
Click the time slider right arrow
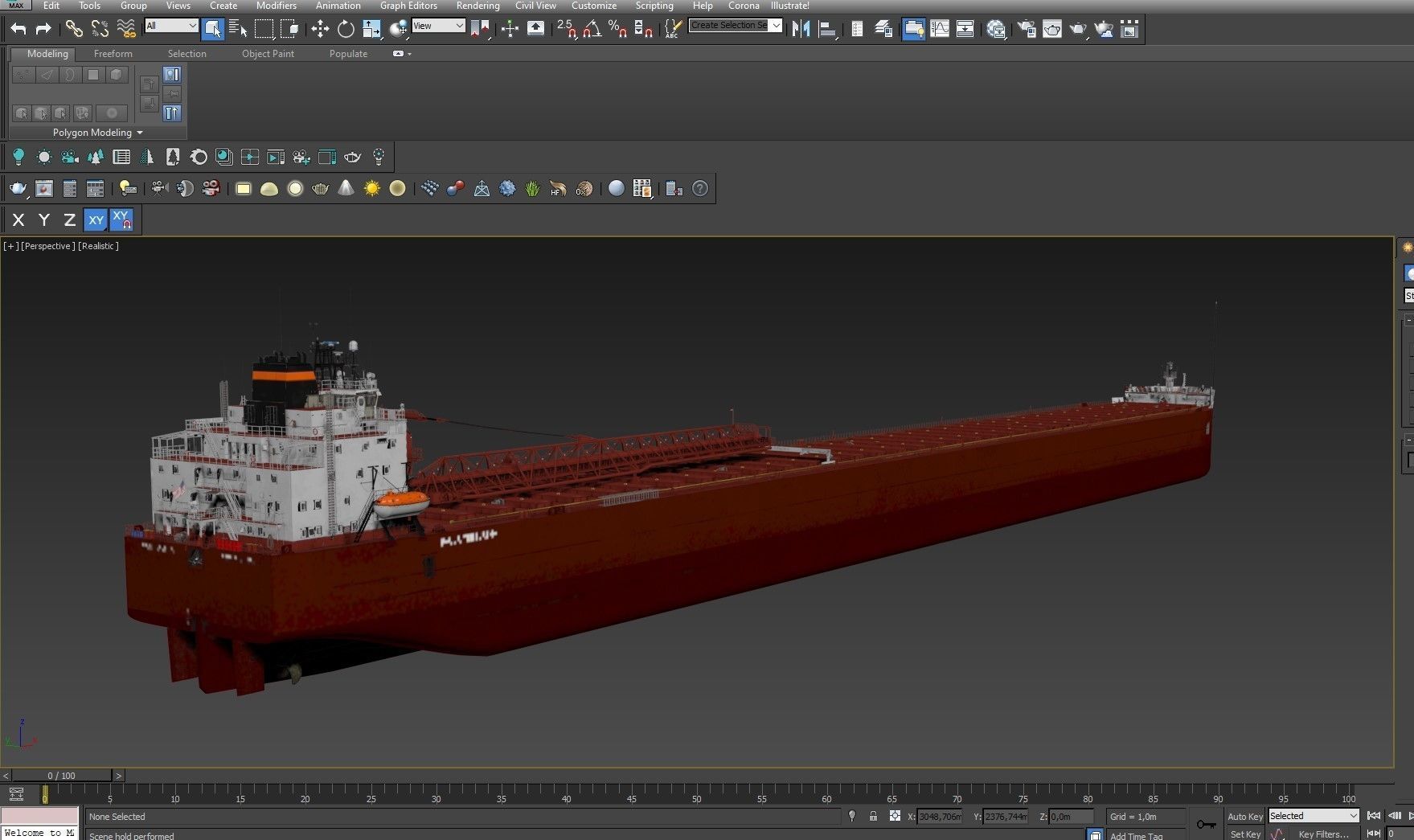118,776
